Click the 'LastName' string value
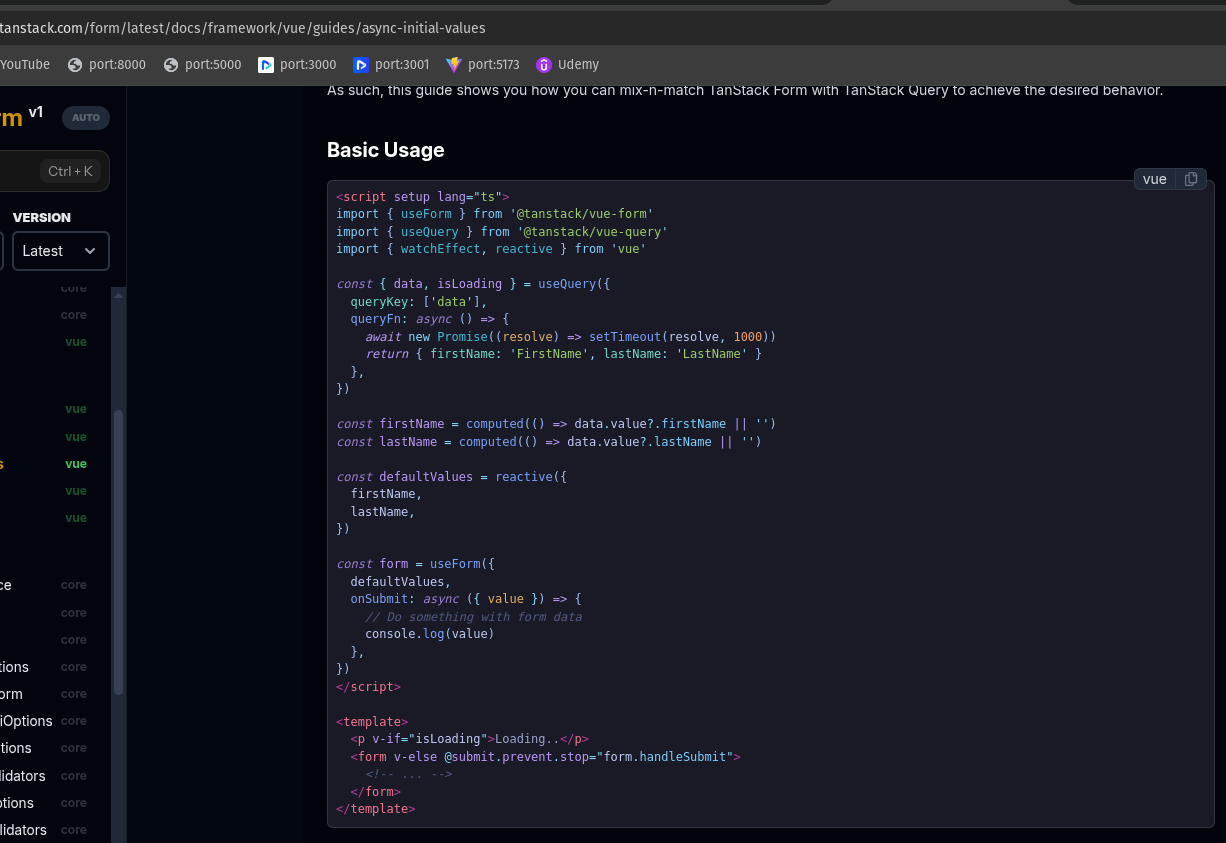The height and width of the screenshot is (843, 1226). 712,354
